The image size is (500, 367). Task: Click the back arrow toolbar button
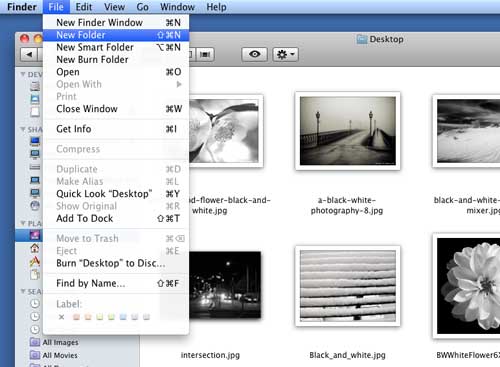(x=29, y=54)
